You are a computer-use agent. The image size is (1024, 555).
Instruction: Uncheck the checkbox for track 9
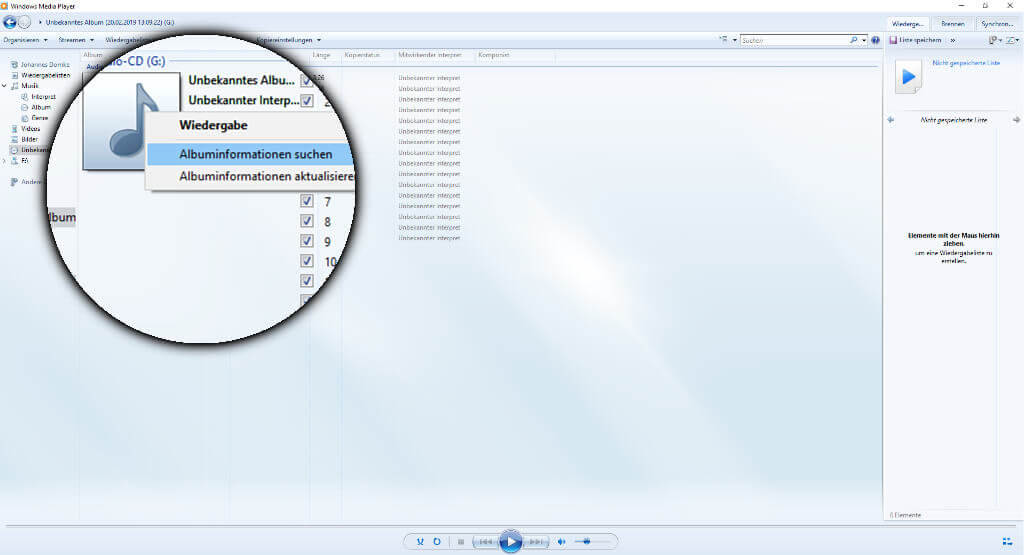tap(306, 241)
